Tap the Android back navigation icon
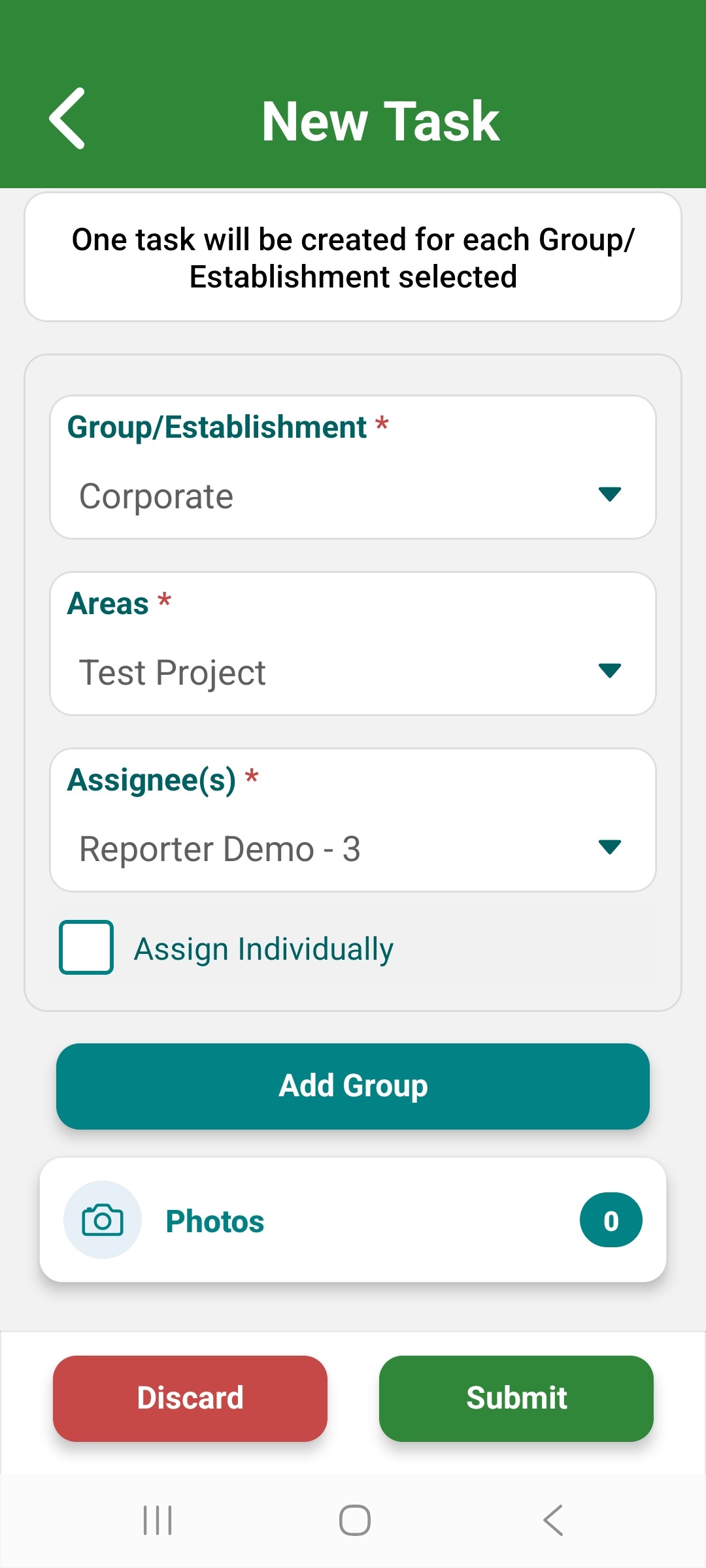 tap(553, 1520)
